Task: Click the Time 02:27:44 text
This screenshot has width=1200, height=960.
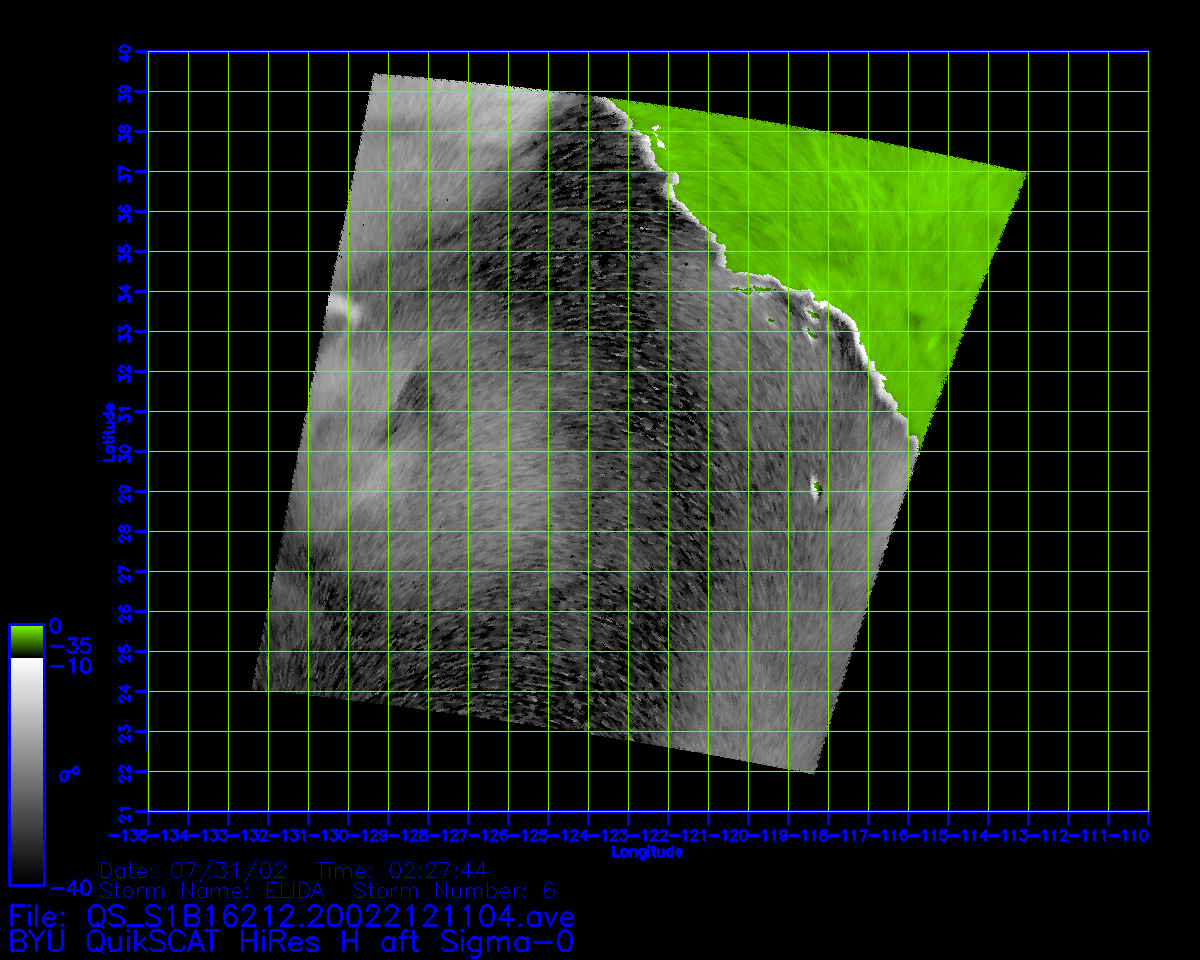Action: [402, 870]
